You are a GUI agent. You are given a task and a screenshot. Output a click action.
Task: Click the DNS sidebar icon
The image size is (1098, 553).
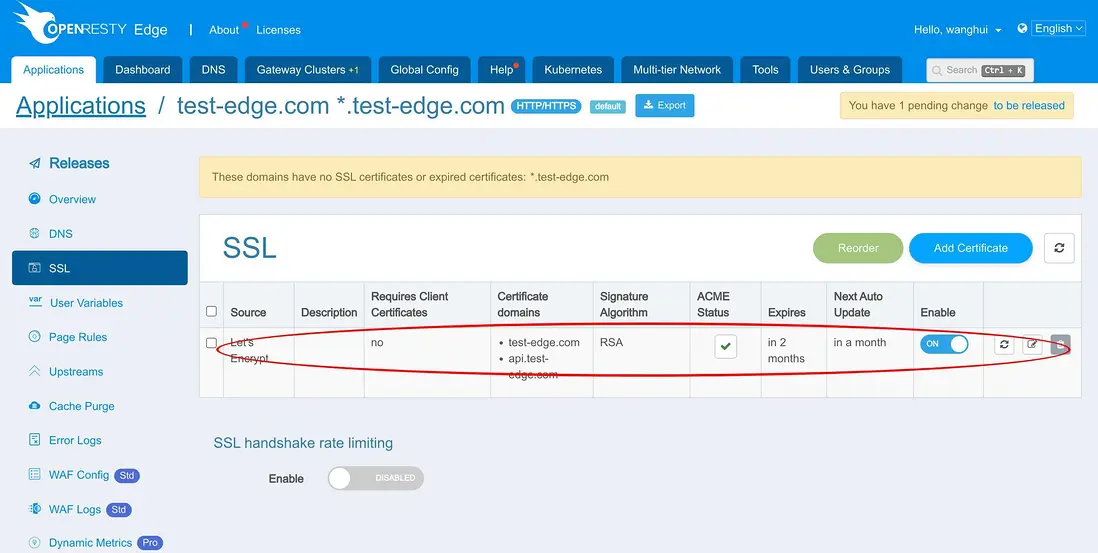[x=34, y=233]
